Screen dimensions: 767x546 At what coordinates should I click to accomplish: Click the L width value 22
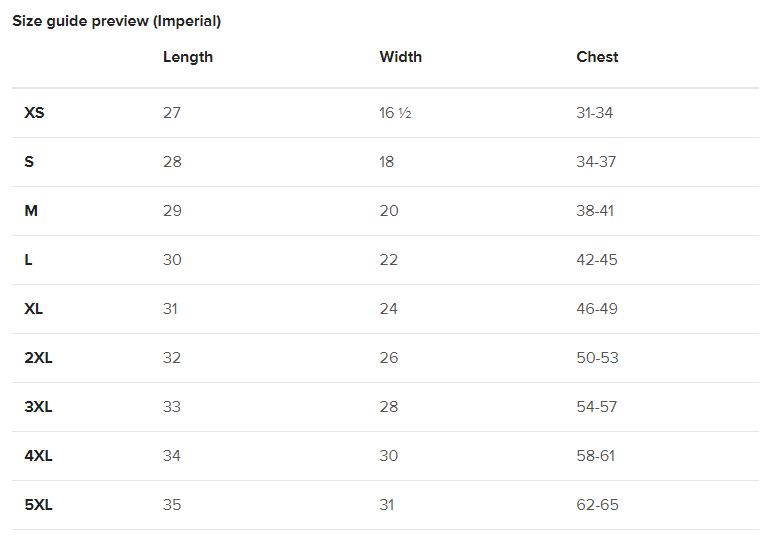[388, 260]
